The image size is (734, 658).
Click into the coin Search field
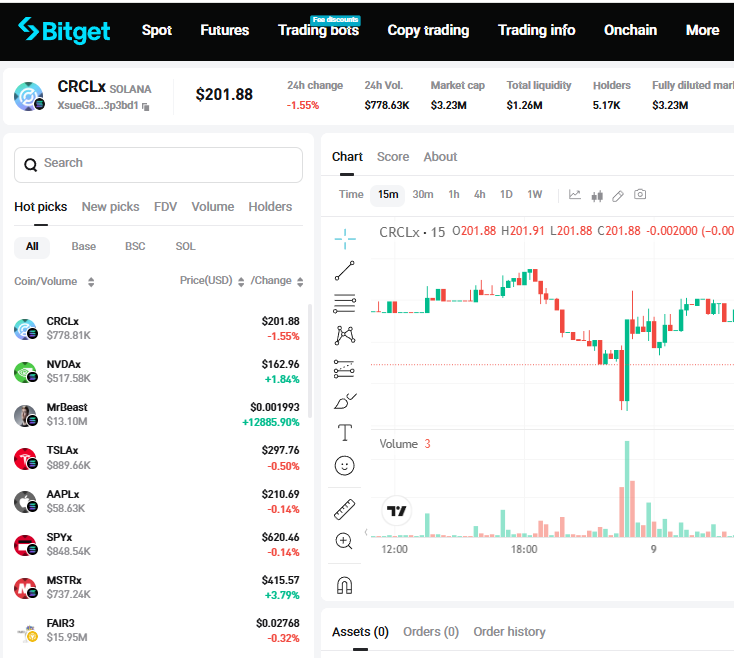(158, 165)
